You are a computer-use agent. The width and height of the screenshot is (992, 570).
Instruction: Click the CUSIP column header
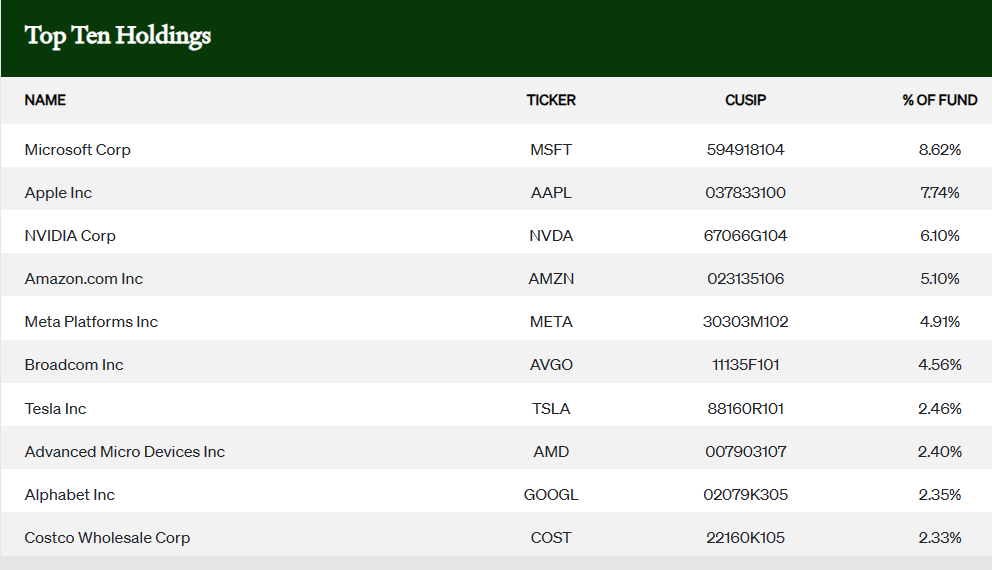(745, 100)
